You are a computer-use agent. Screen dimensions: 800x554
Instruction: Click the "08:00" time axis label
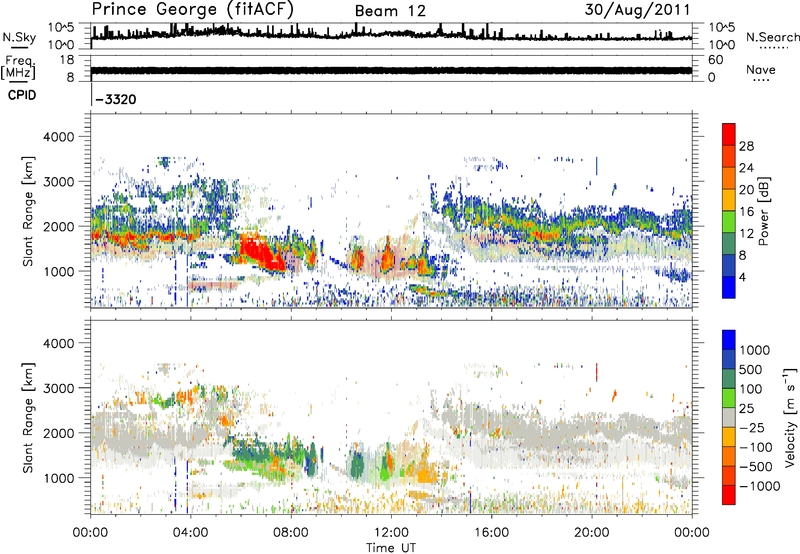point(291,533)
